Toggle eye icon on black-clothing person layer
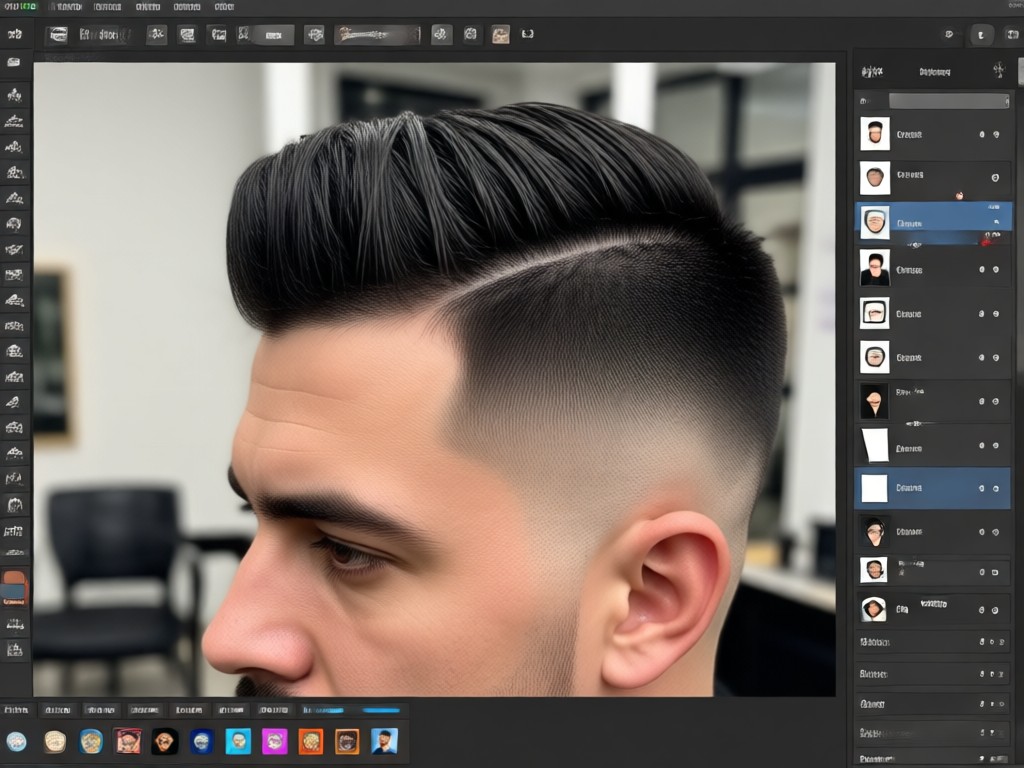Image resolution: width=1024 pixels, height=768 pixels. tap(996, 270)
